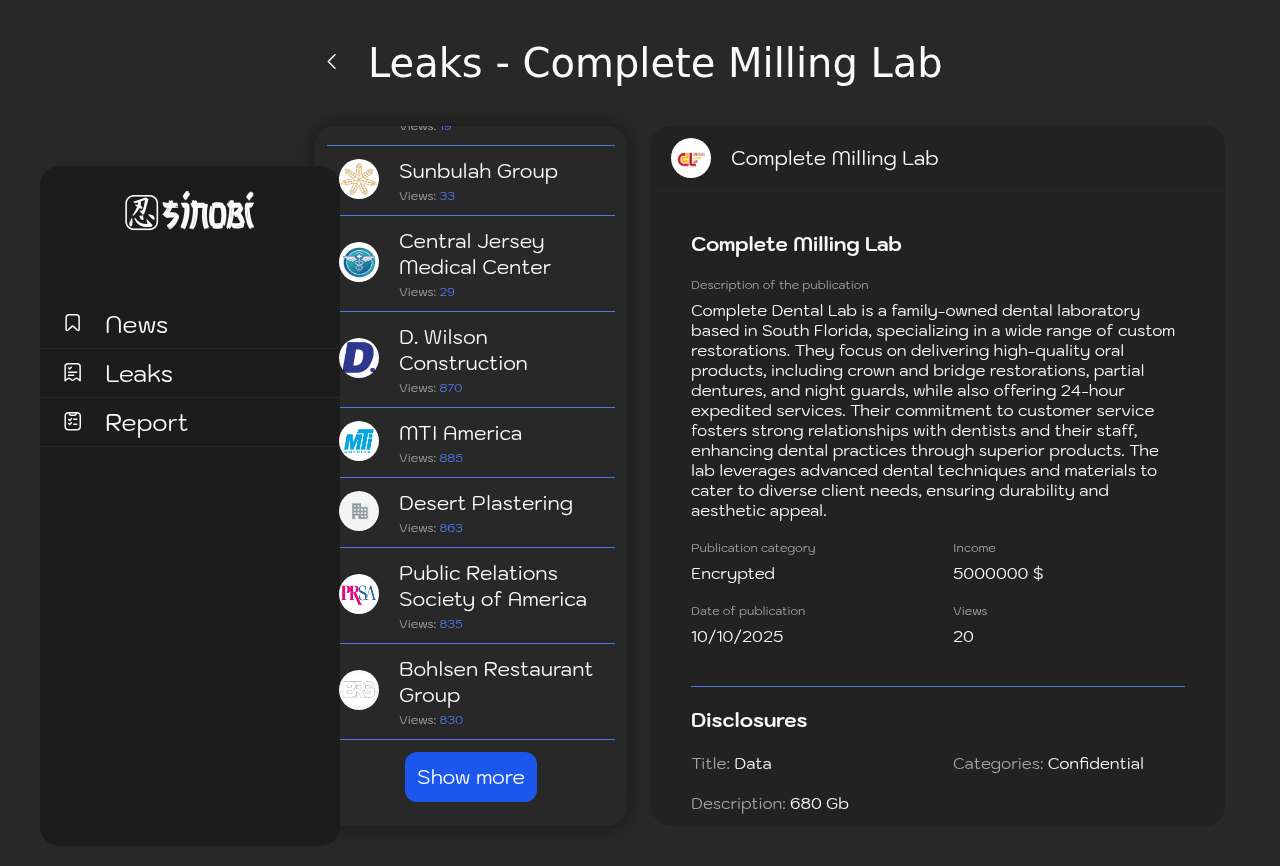The image size is (1280, 866).
Task: Click the Desert Plastering building icon
Action: pyautogui.click(x=359, y=511)
